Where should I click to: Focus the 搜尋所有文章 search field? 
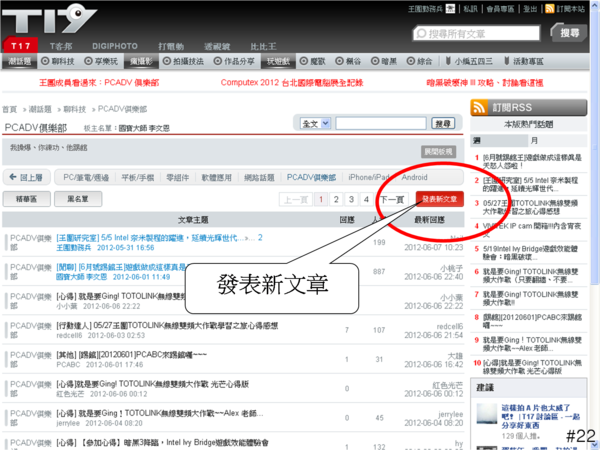point(476,33)
